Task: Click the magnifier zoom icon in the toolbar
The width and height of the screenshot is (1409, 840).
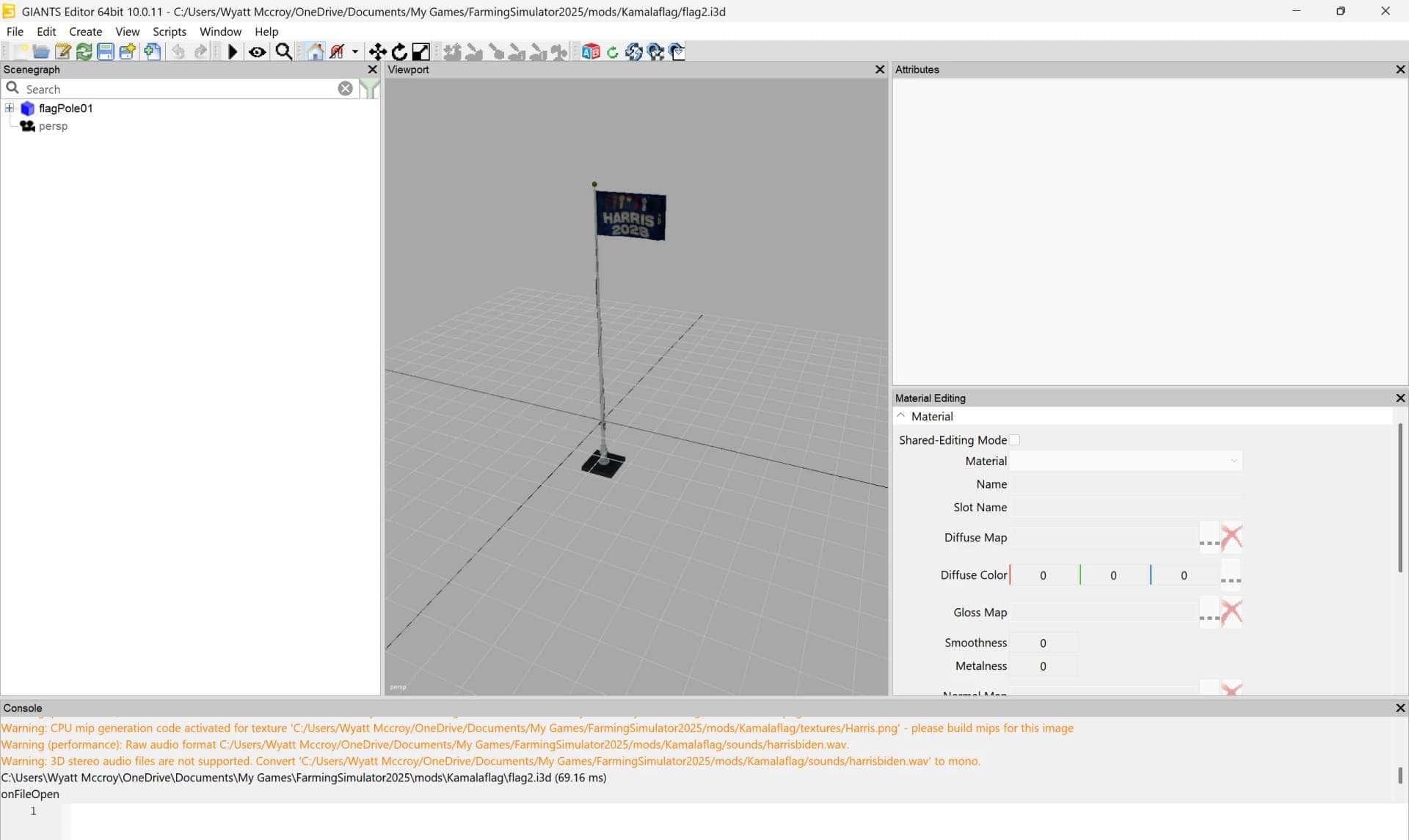Action: coord(283,51)
